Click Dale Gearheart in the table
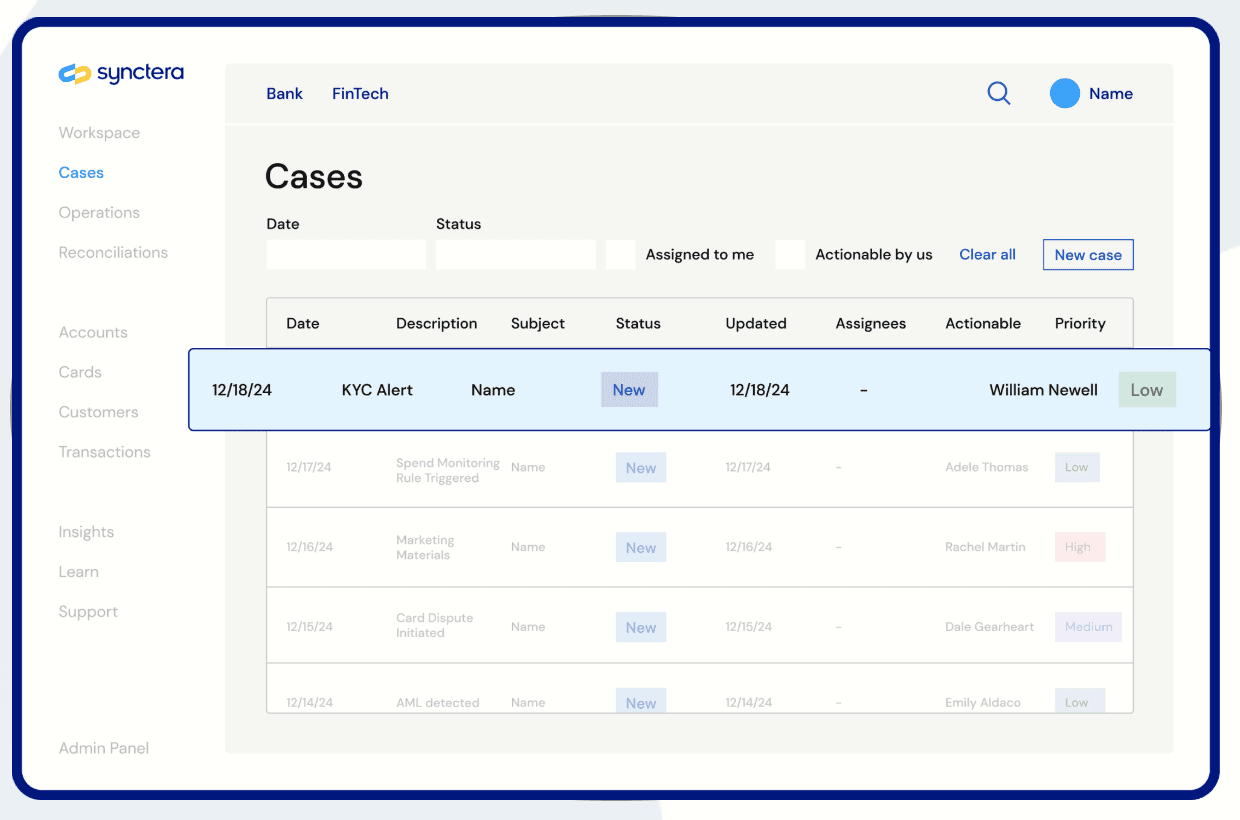This screenshot has width=1240, height=820. click(x=989, y=627)
